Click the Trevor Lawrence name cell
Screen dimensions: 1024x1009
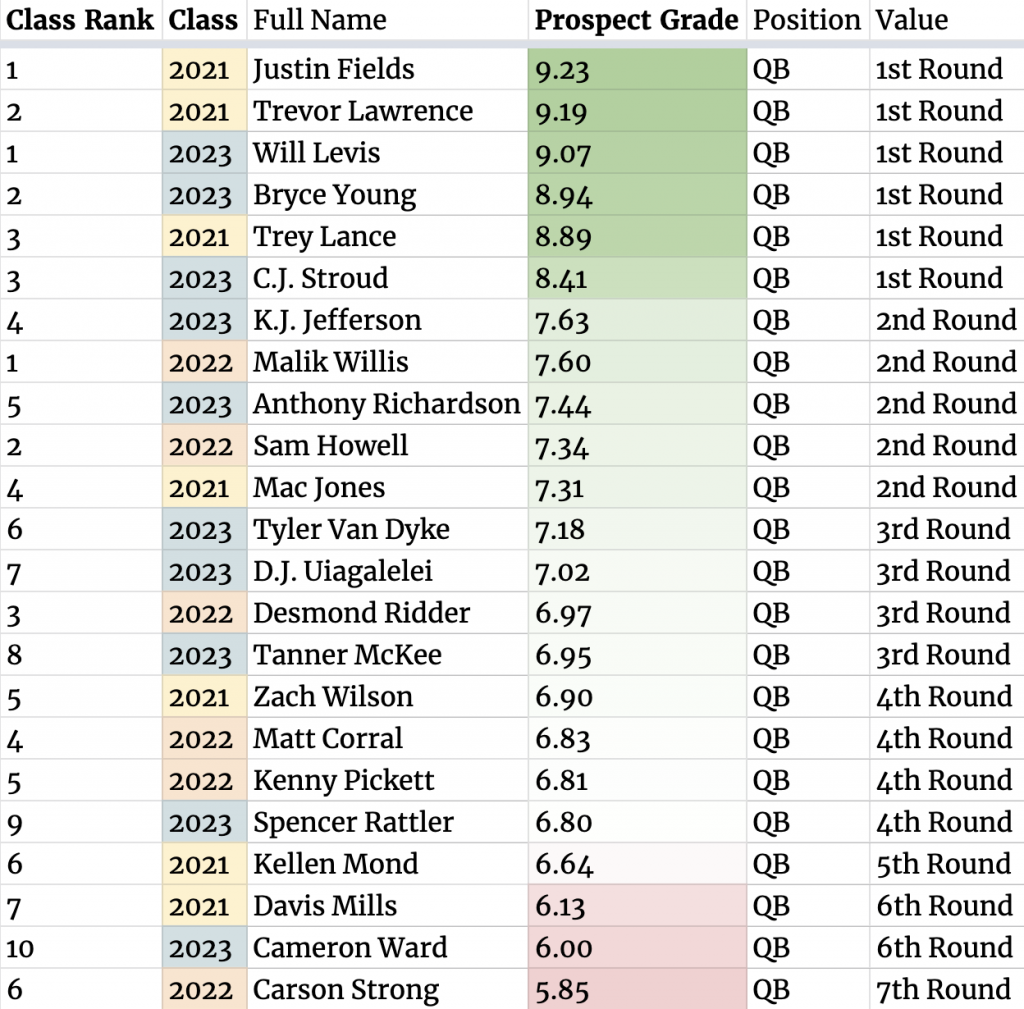[x=363, y=112]
